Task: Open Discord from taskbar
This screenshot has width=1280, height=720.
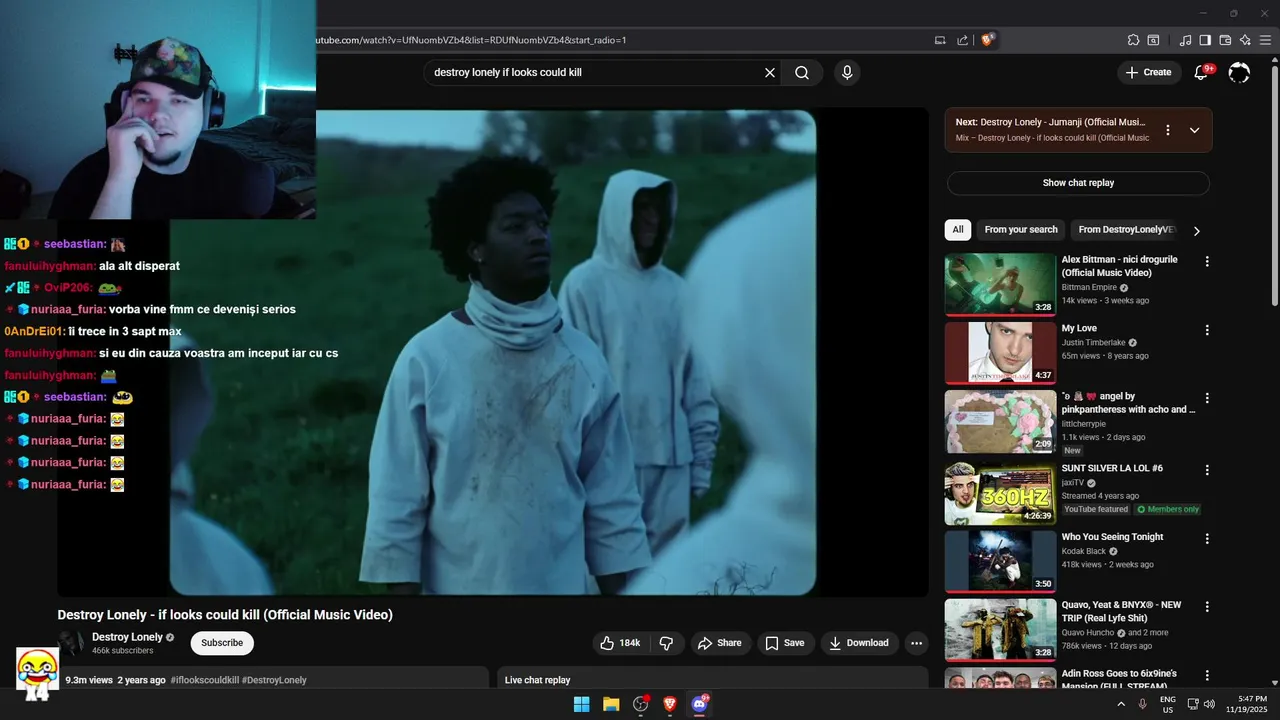Action: pos(700,704)
